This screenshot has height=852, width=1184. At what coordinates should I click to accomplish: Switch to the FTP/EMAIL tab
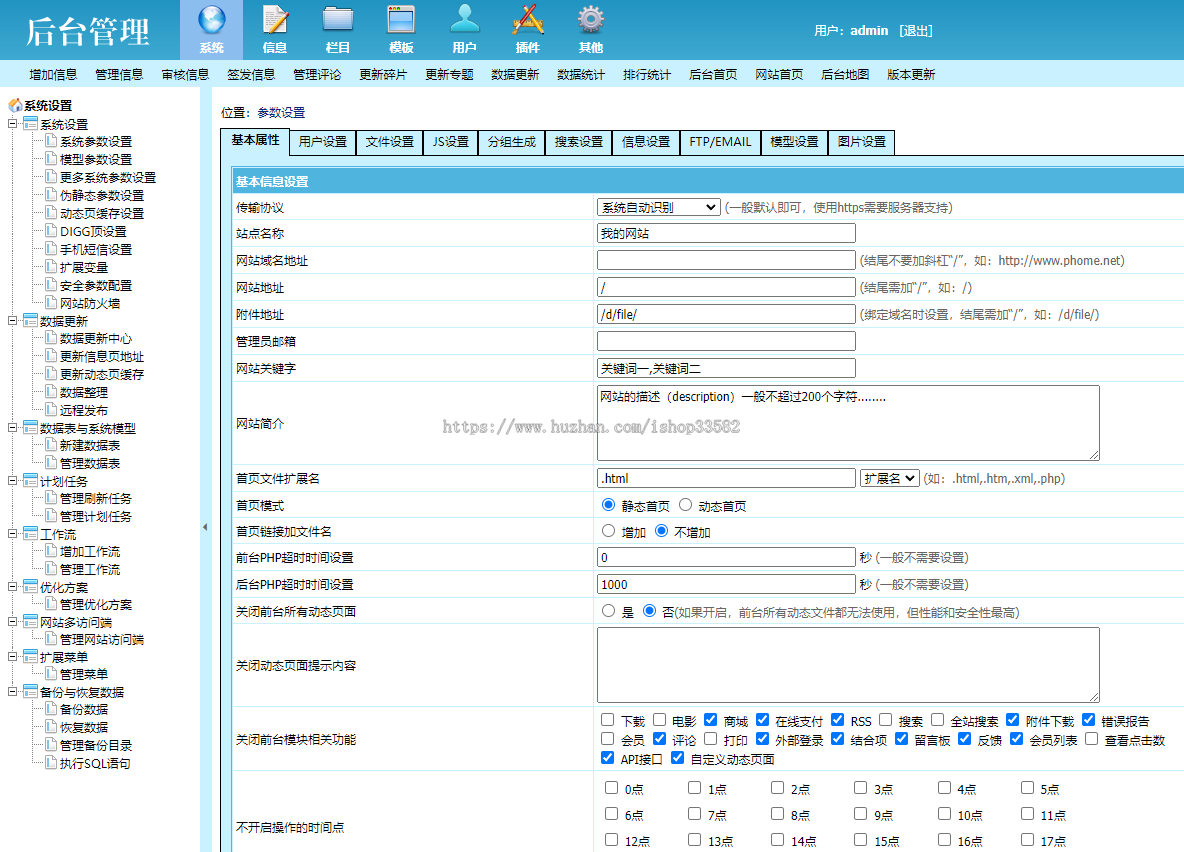click(720, 142)
